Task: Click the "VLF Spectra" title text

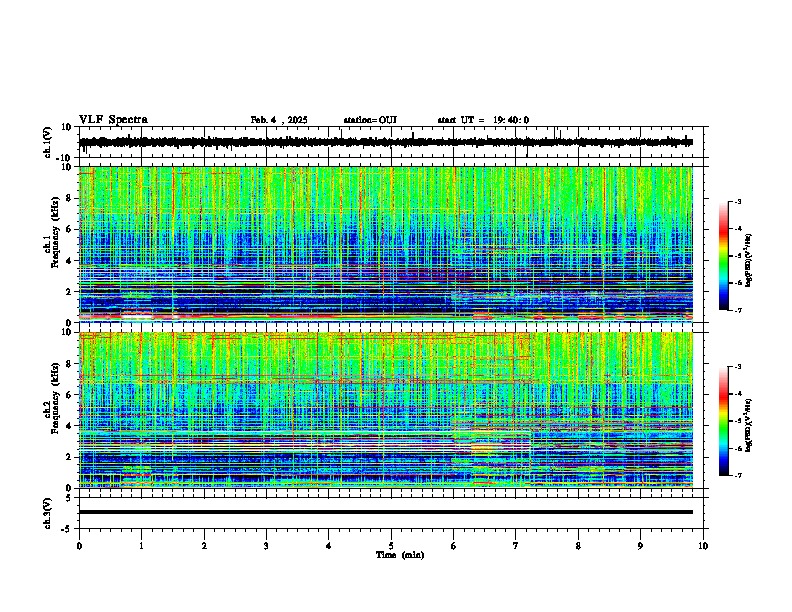Action: click(113, 120)
